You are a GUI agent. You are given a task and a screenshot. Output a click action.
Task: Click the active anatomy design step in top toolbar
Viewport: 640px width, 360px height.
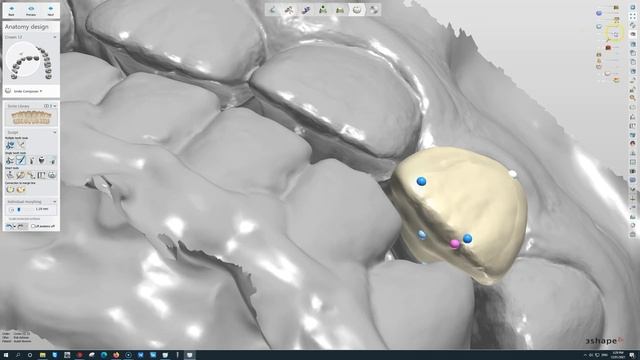coord(357,10)
